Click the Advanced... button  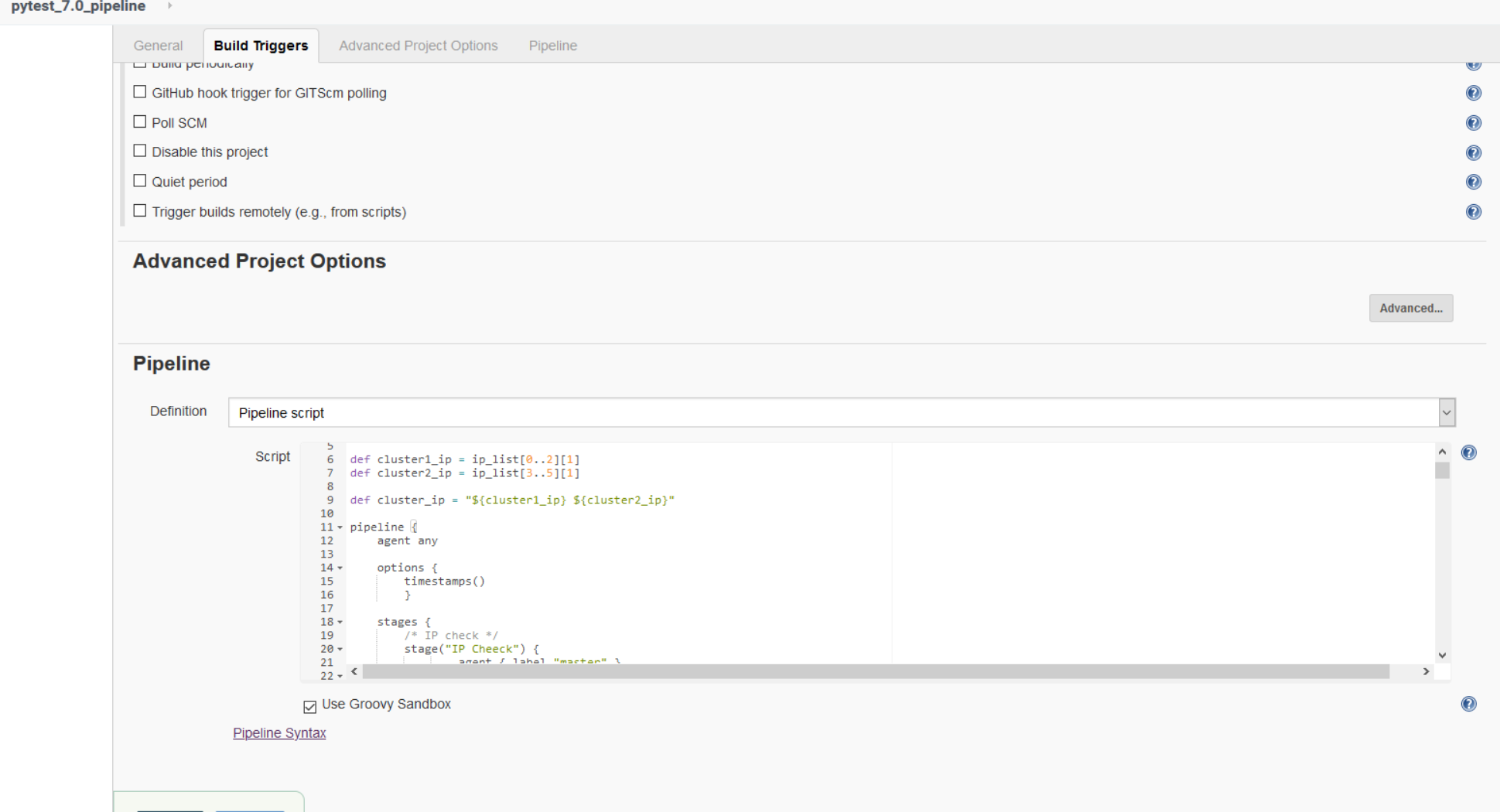click(x=1410, y=308)
